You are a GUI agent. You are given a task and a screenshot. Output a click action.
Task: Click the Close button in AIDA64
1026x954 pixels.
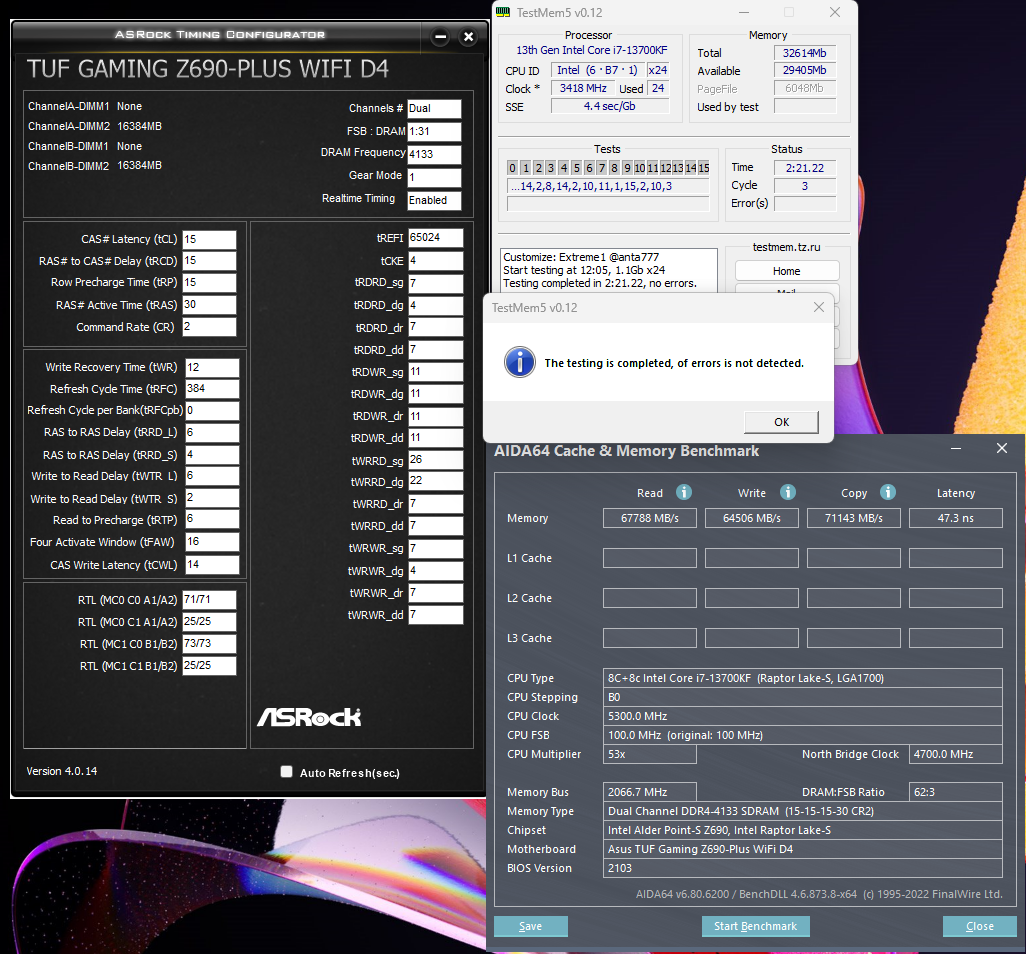(980, 926)
